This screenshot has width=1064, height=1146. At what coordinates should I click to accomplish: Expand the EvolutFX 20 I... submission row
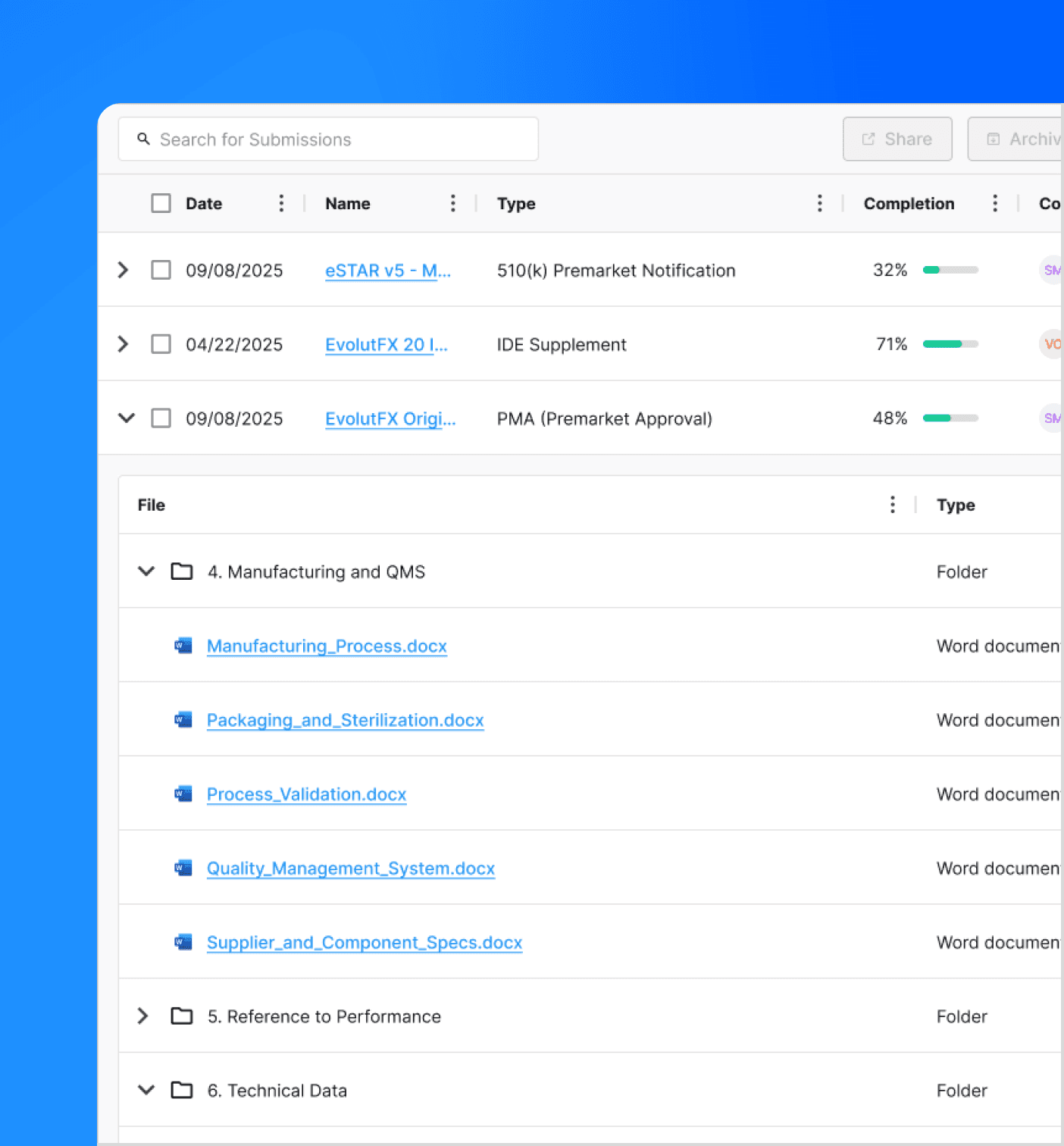tap(124, 344)
